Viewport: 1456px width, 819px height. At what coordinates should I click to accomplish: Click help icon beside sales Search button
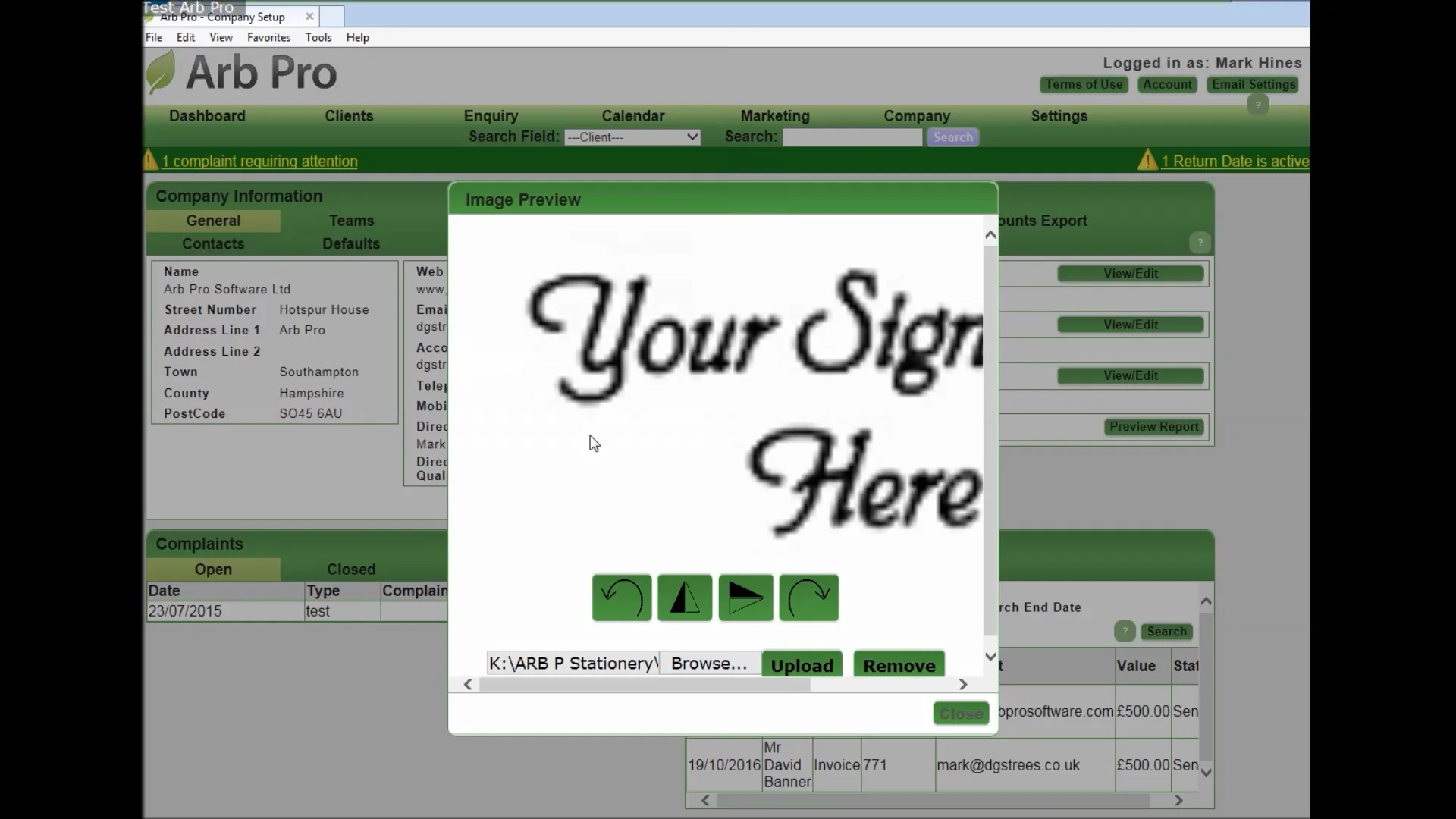(1125, 631)
